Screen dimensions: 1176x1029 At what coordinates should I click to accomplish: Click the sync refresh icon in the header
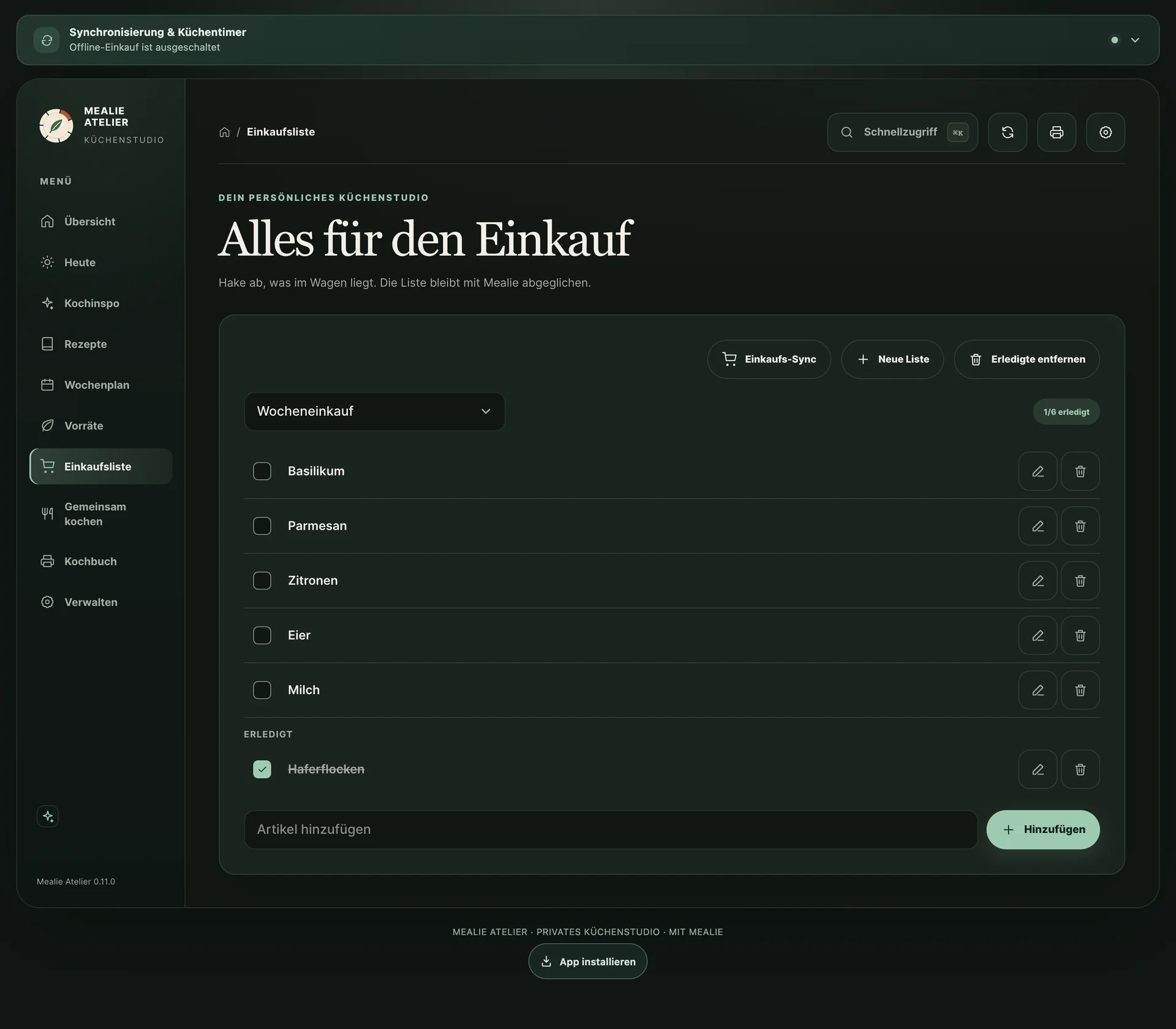[x=1008, y=132]
